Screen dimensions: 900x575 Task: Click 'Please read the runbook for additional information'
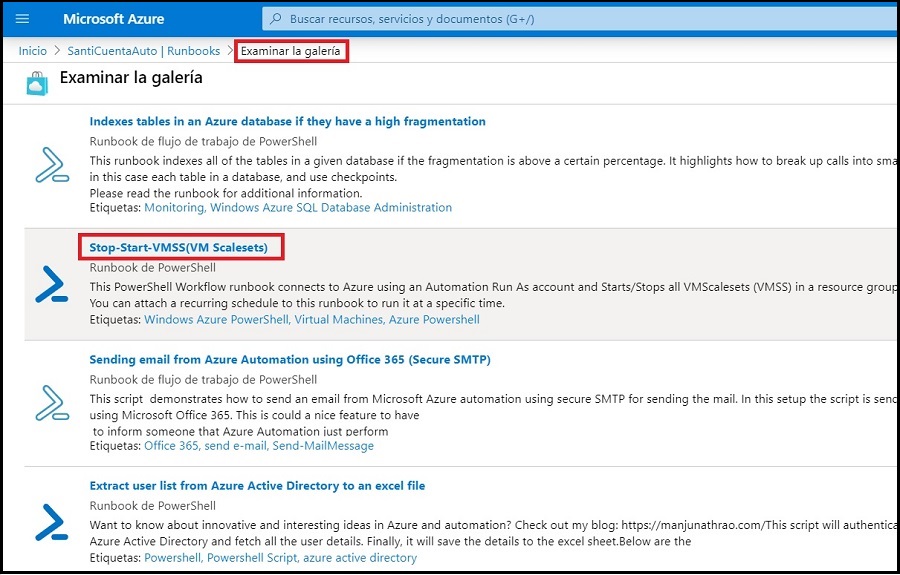226,193
